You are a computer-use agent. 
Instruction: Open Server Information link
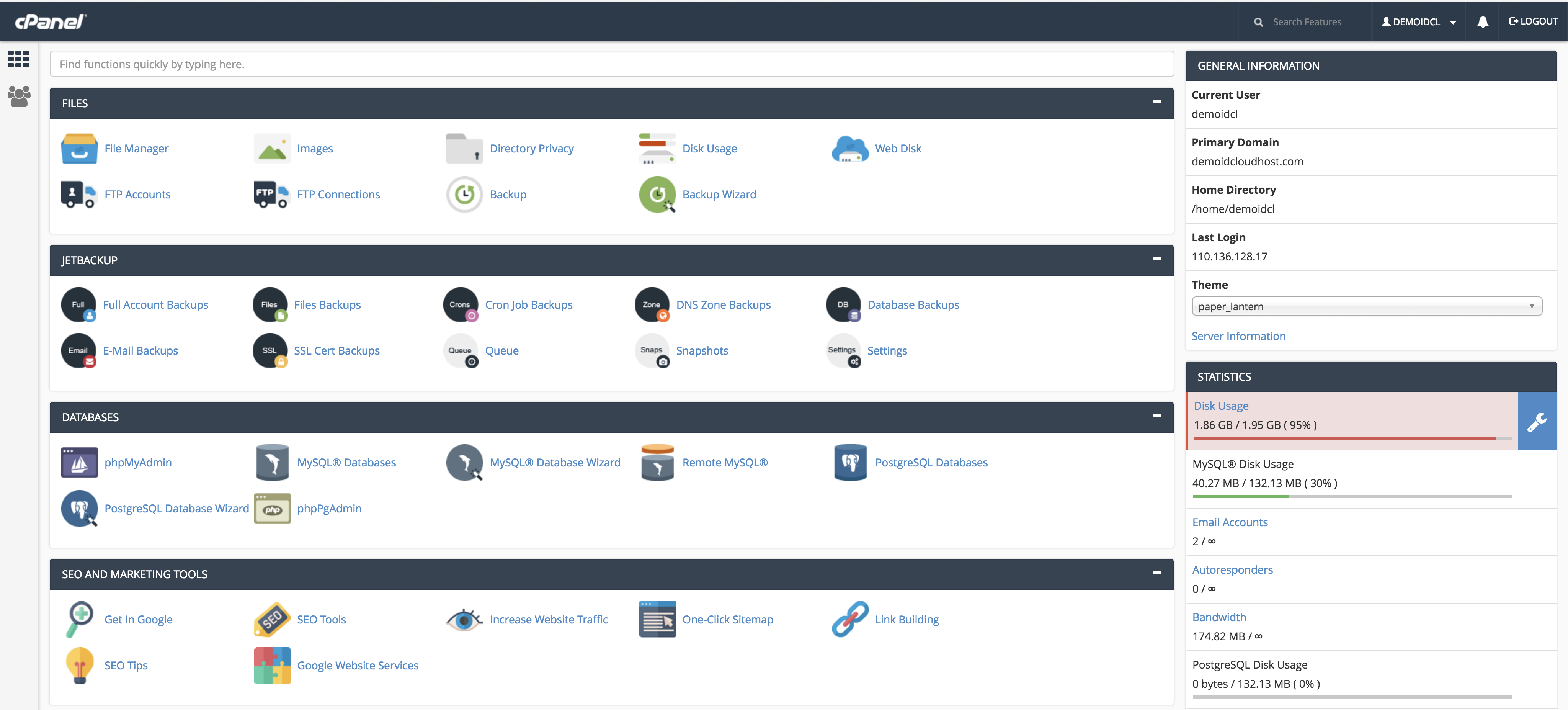coord(1239,335)
